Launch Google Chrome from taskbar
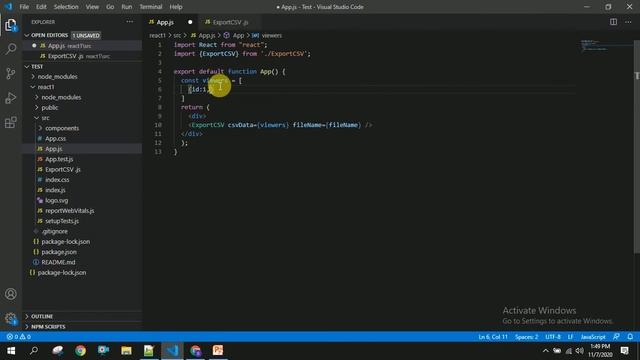Screen dimensions: 640x360 click(x=80, y=351)
